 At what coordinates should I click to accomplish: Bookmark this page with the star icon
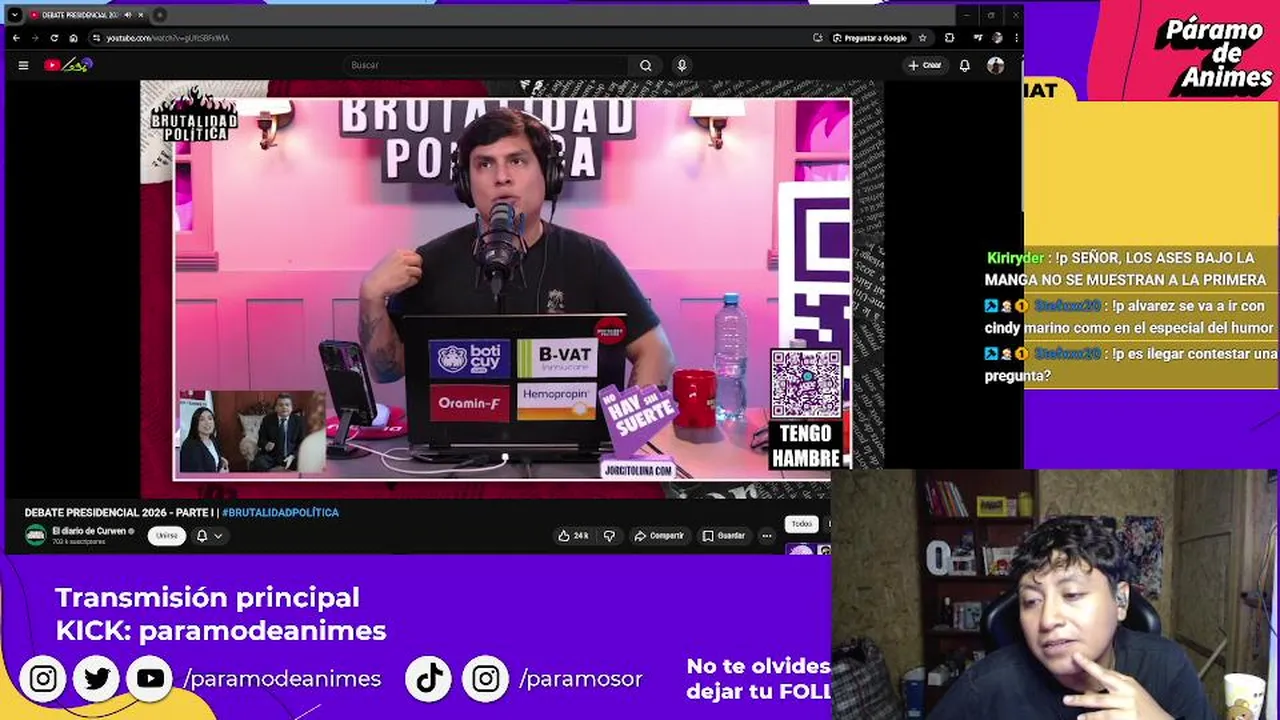(x=922, y=38)
